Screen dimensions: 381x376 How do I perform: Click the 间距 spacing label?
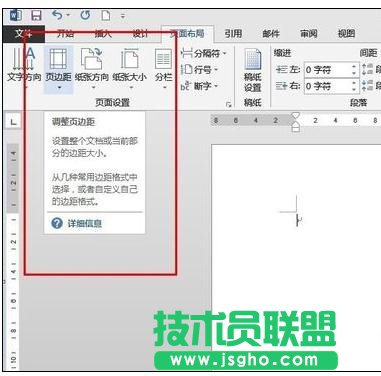click(x=368, y=53)
